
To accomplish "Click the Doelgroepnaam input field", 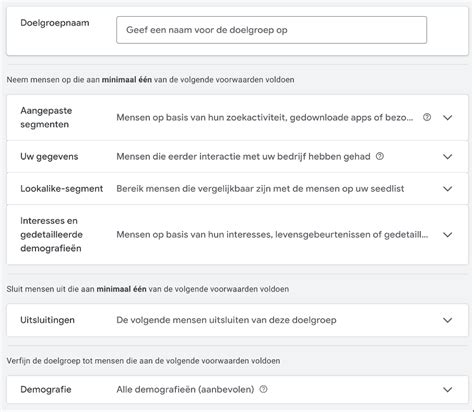I will pos(271,30).
